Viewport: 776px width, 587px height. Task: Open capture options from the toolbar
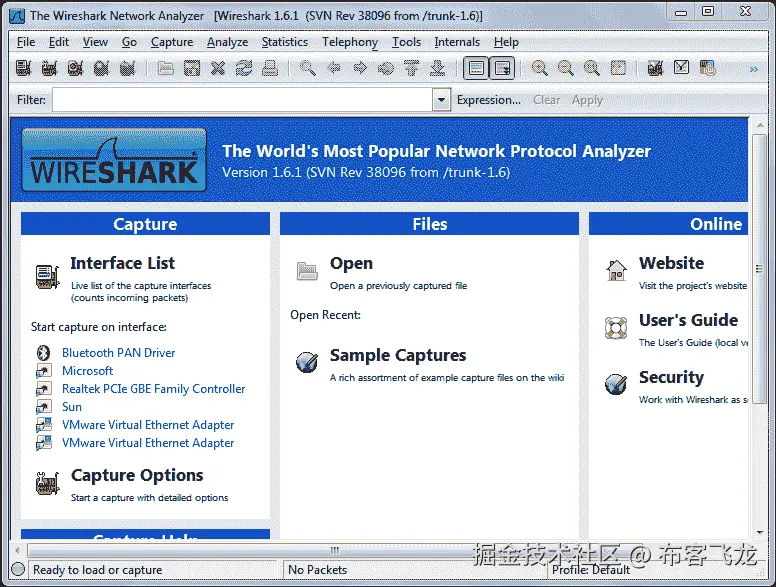point(49,68)
